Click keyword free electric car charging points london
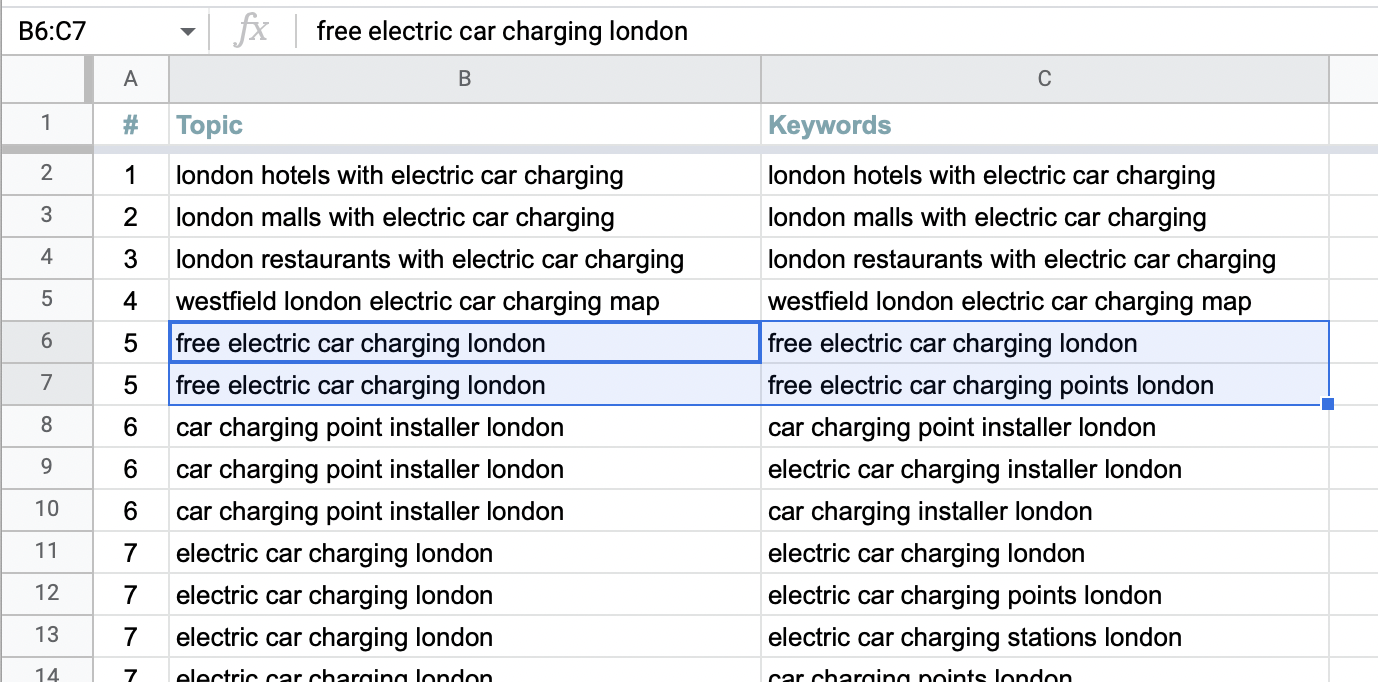 point(1045,385)
